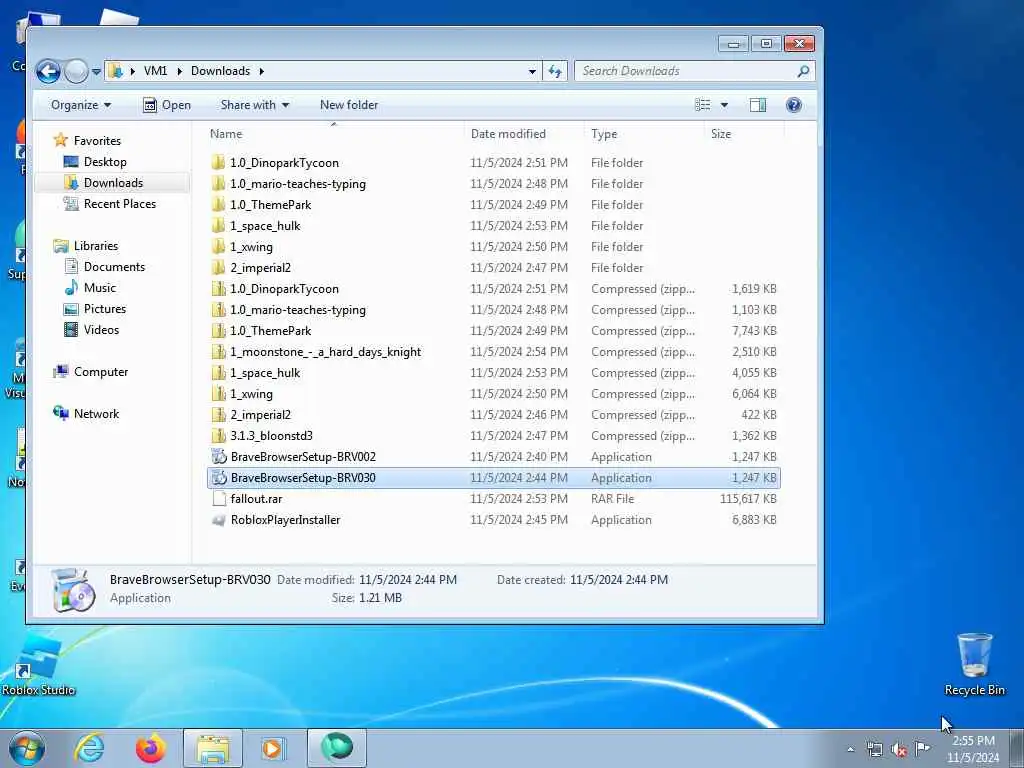Open Desktop in the navigation pane

tap(104, 162)
